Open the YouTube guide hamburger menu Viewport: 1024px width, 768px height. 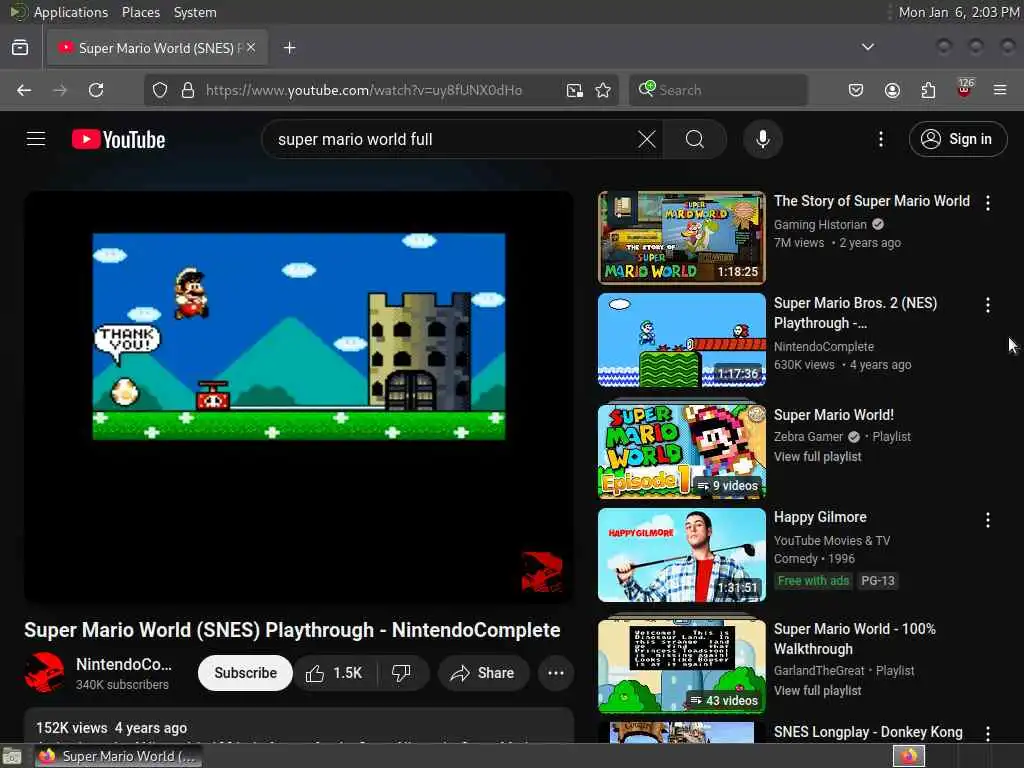36,139
